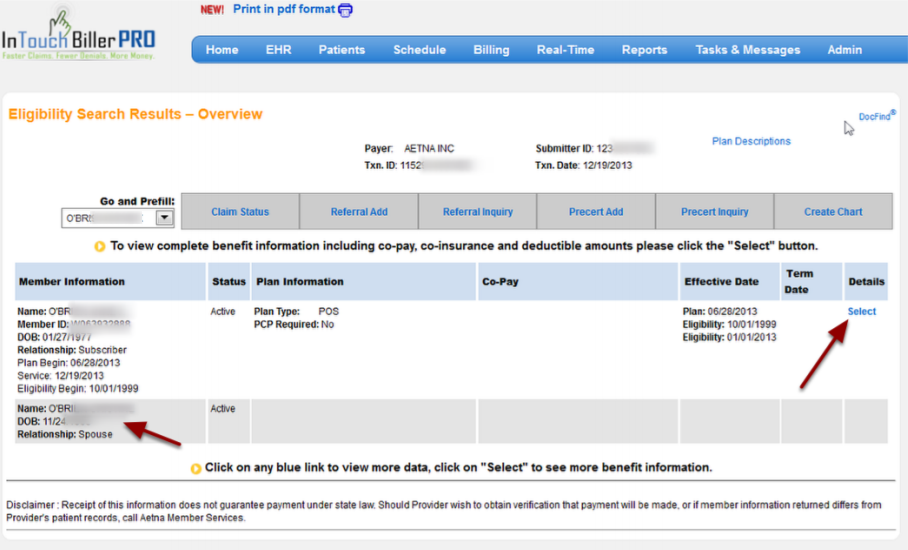Expand the Go and Prefill dropdown arrow
Screen dimensions: 908x550
pyautogui.click(x=164, y=218)
